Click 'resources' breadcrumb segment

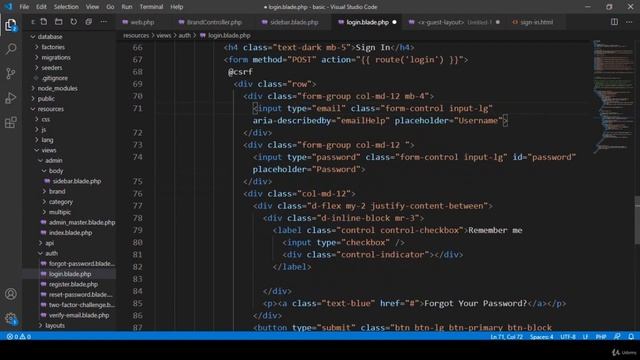(x=136, y=36)
